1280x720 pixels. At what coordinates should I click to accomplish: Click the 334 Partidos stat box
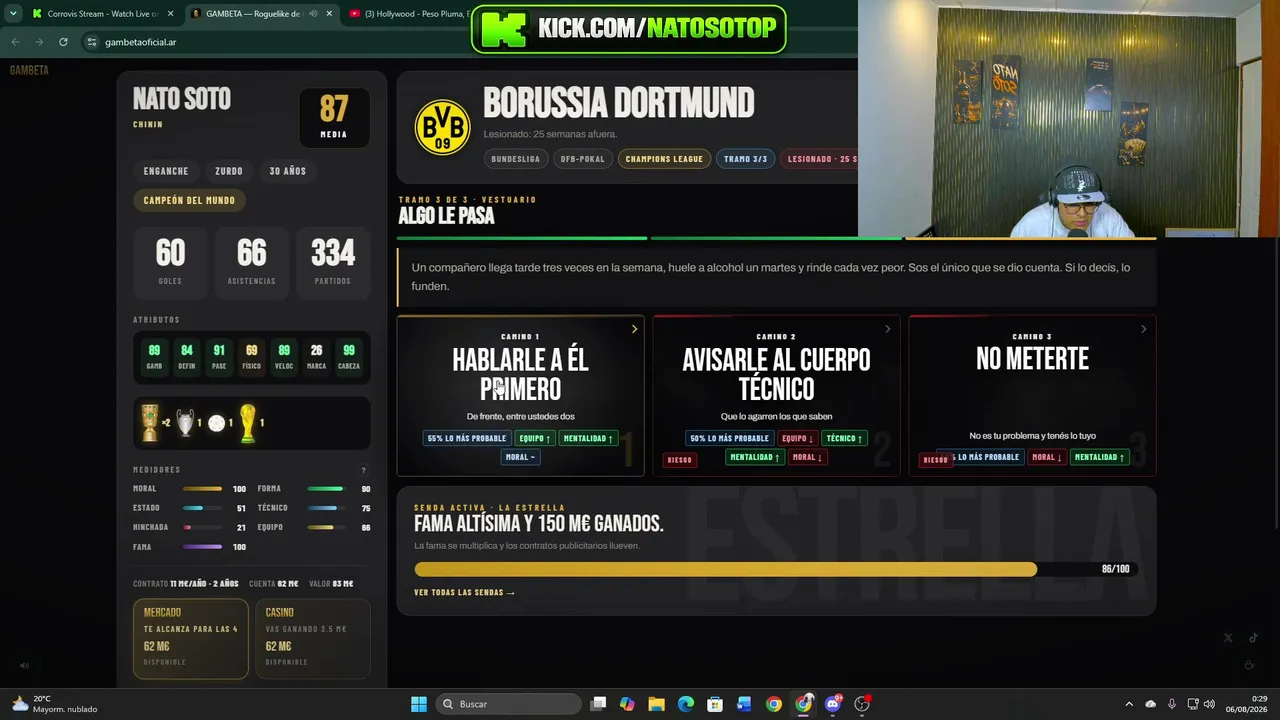coord(333,262)
